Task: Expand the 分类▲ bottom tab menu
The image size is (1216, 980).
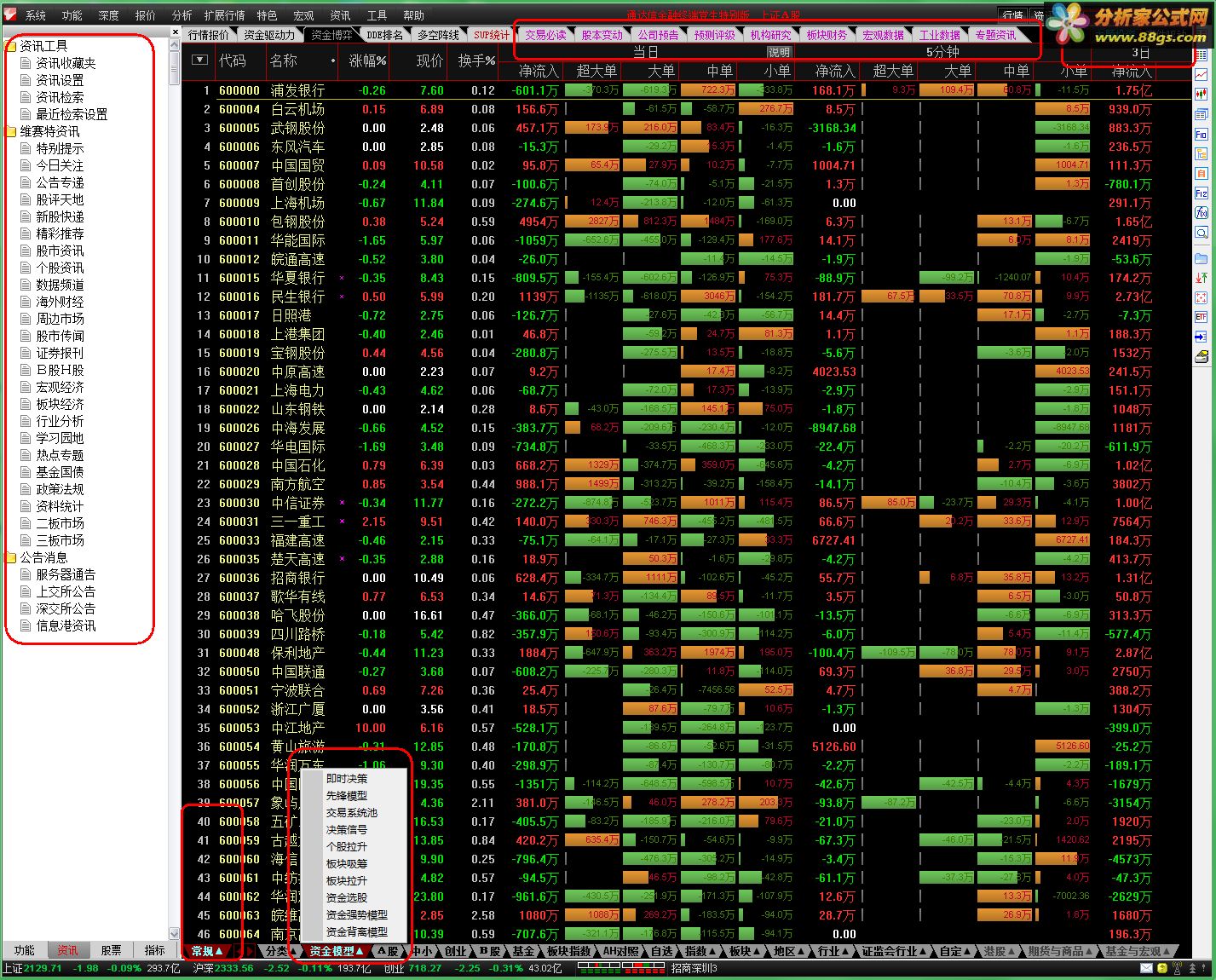Action: [281, 951]
